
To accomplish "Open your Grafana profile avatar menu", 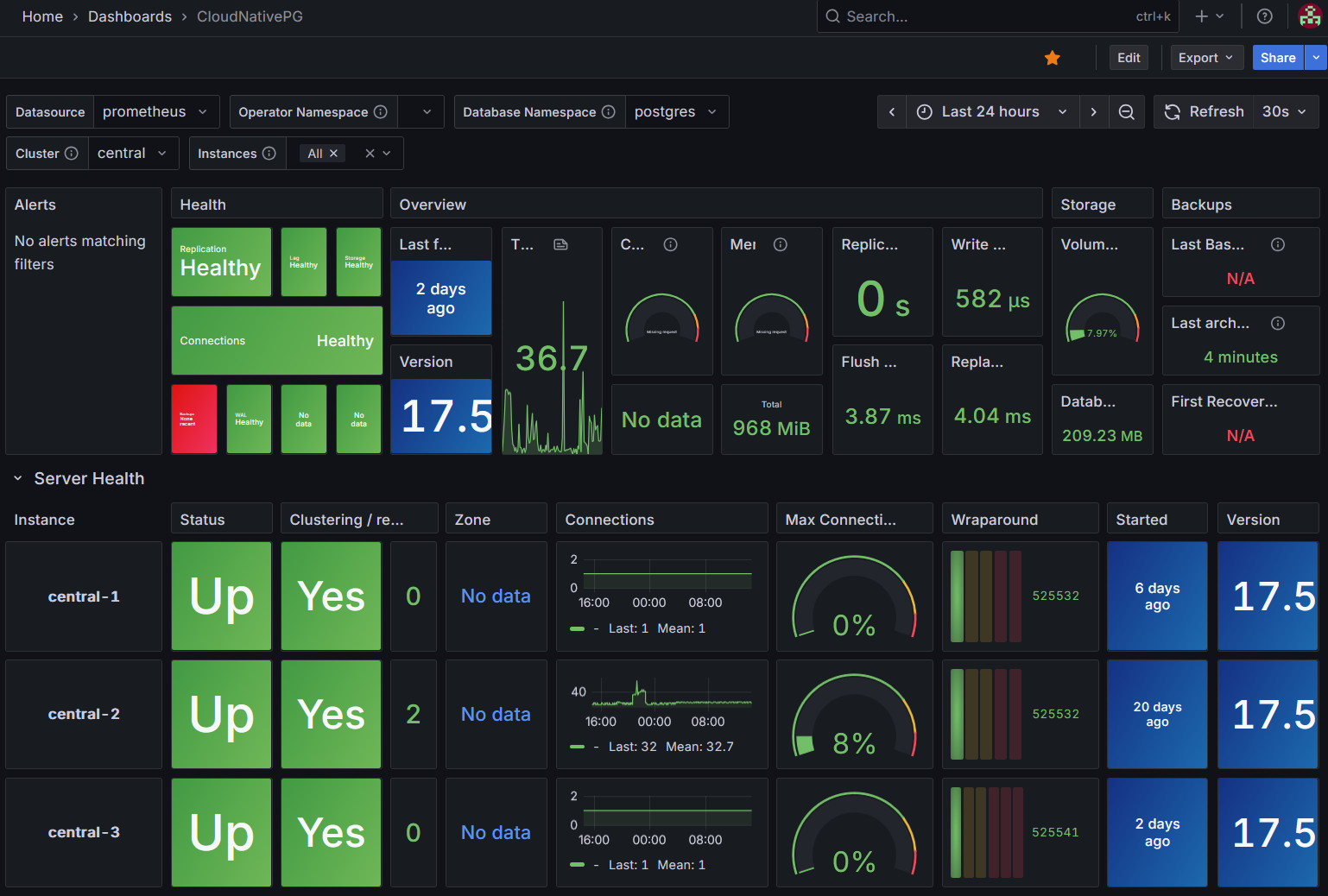I will pyautogui.click(x=1309, y=16).
